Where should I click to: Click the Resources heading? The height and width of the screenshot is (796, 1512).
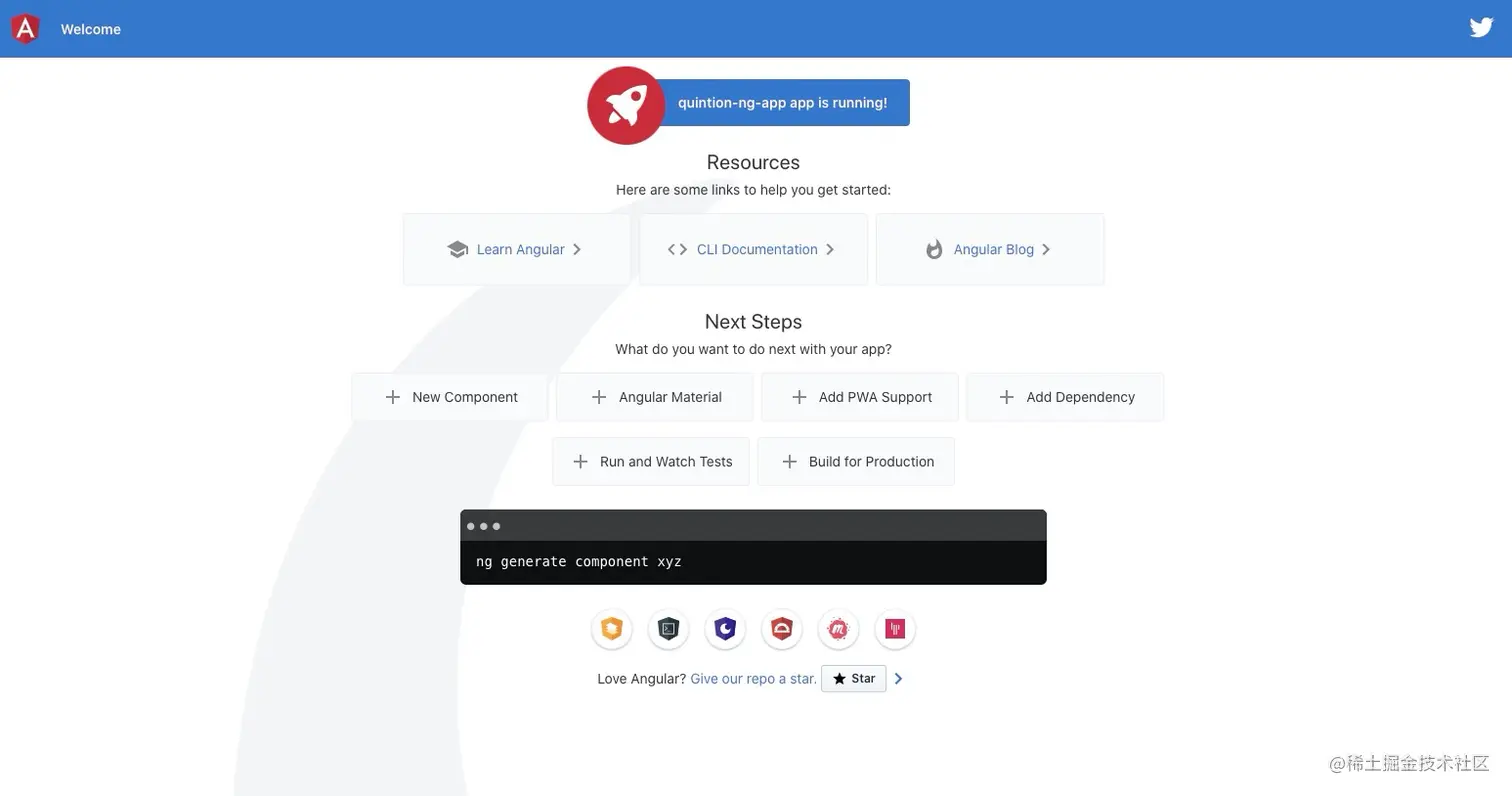(x=753, y=162)
